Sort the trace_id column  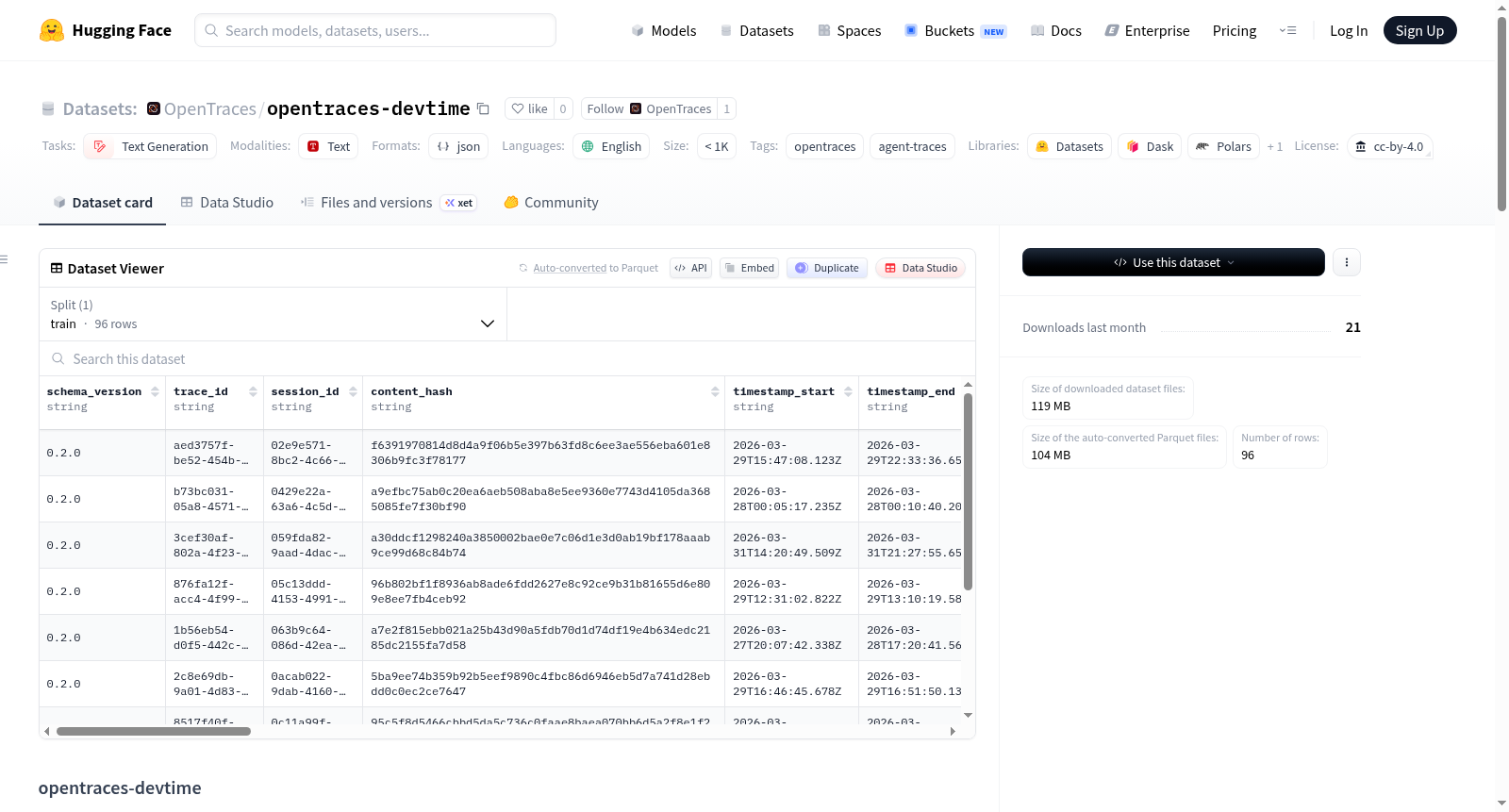(253, 391)
